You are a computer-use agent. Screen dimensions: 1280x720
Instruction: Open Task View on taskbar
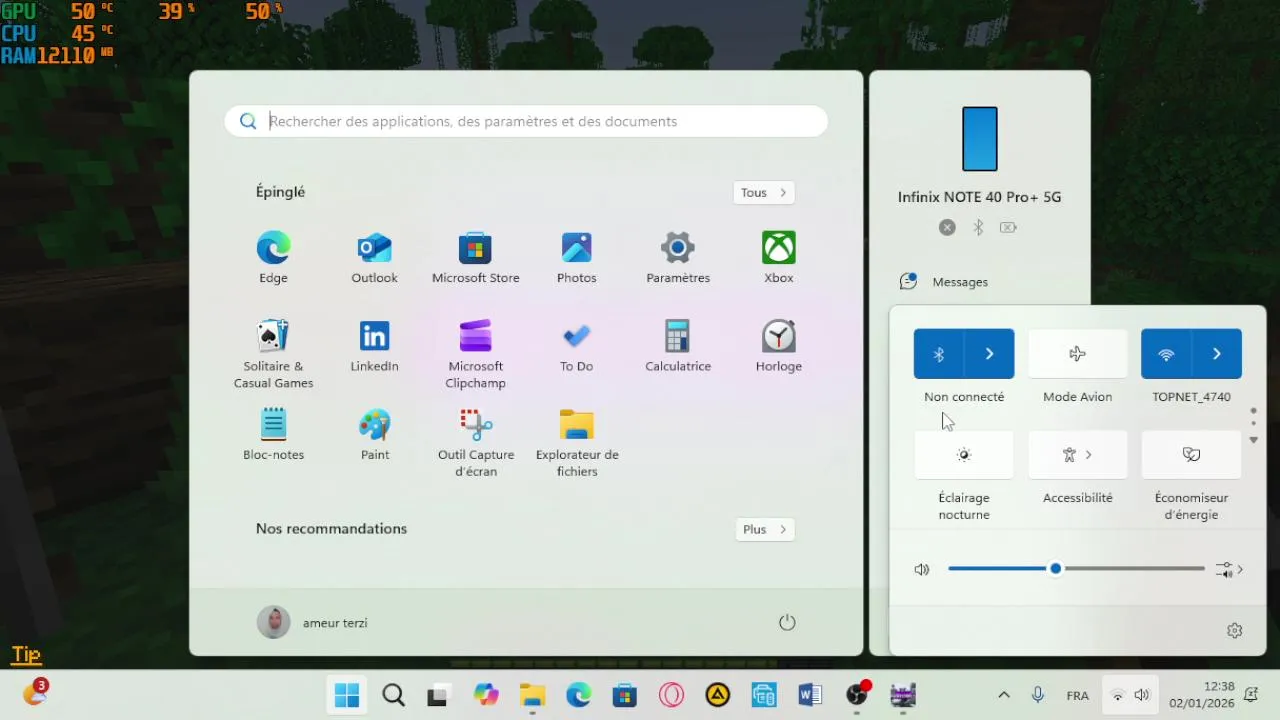[437, 695]
